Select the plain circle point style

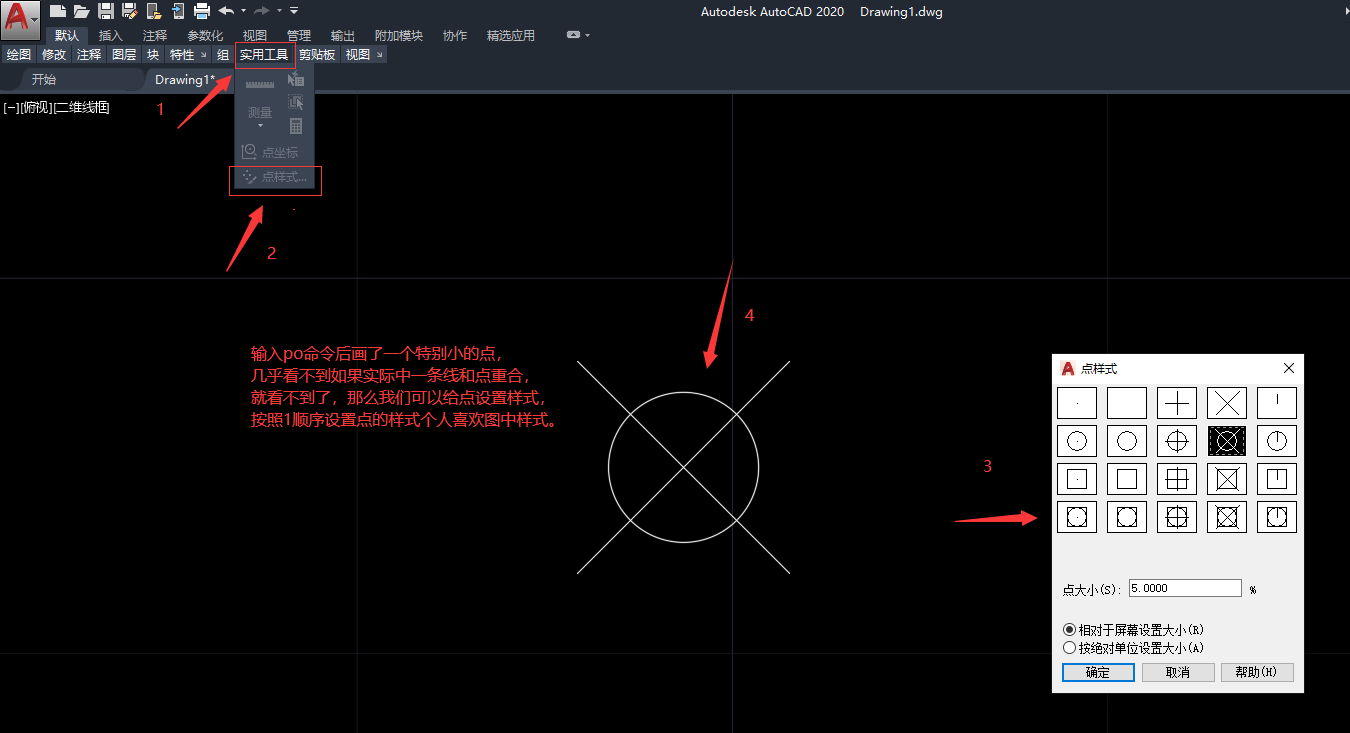click(x=1127, y=441)
